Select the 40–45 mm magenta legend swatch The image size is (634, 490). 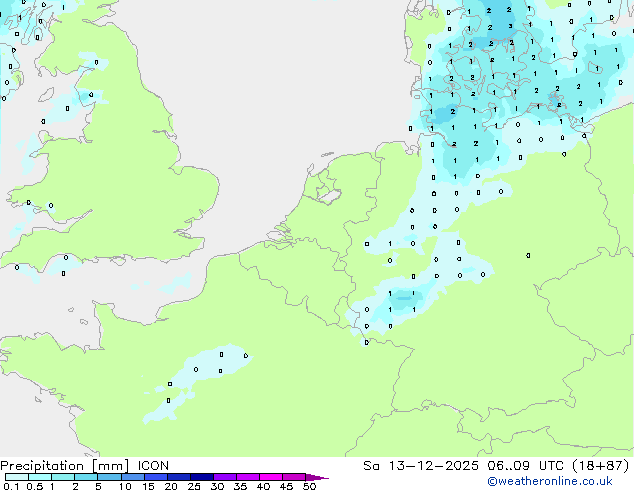271,477
